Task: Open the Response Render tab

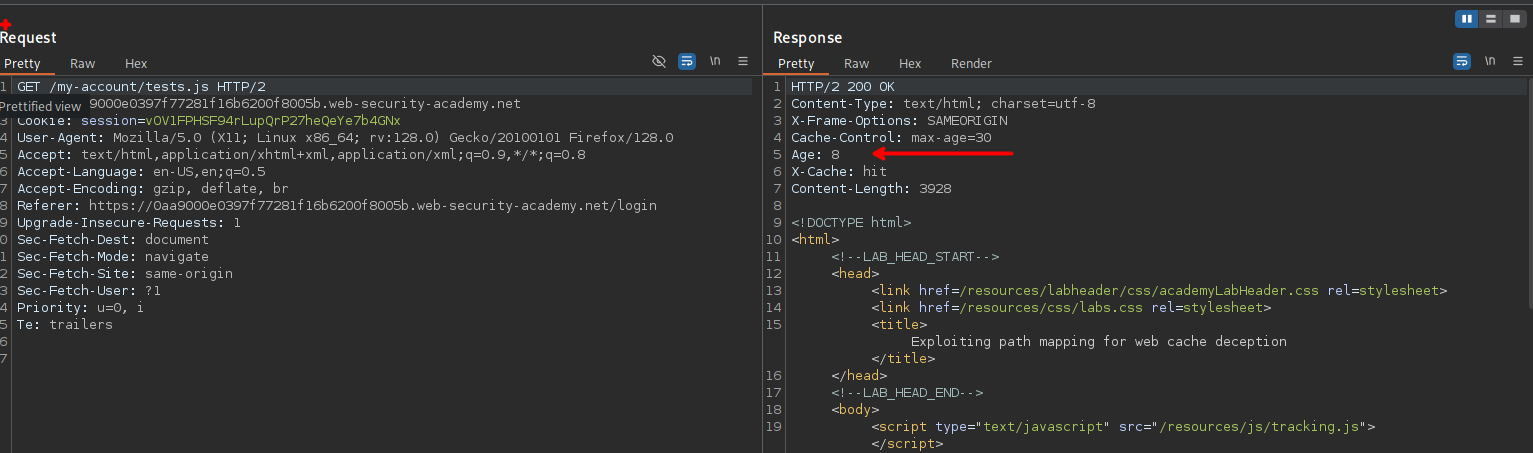Action: 971,64
